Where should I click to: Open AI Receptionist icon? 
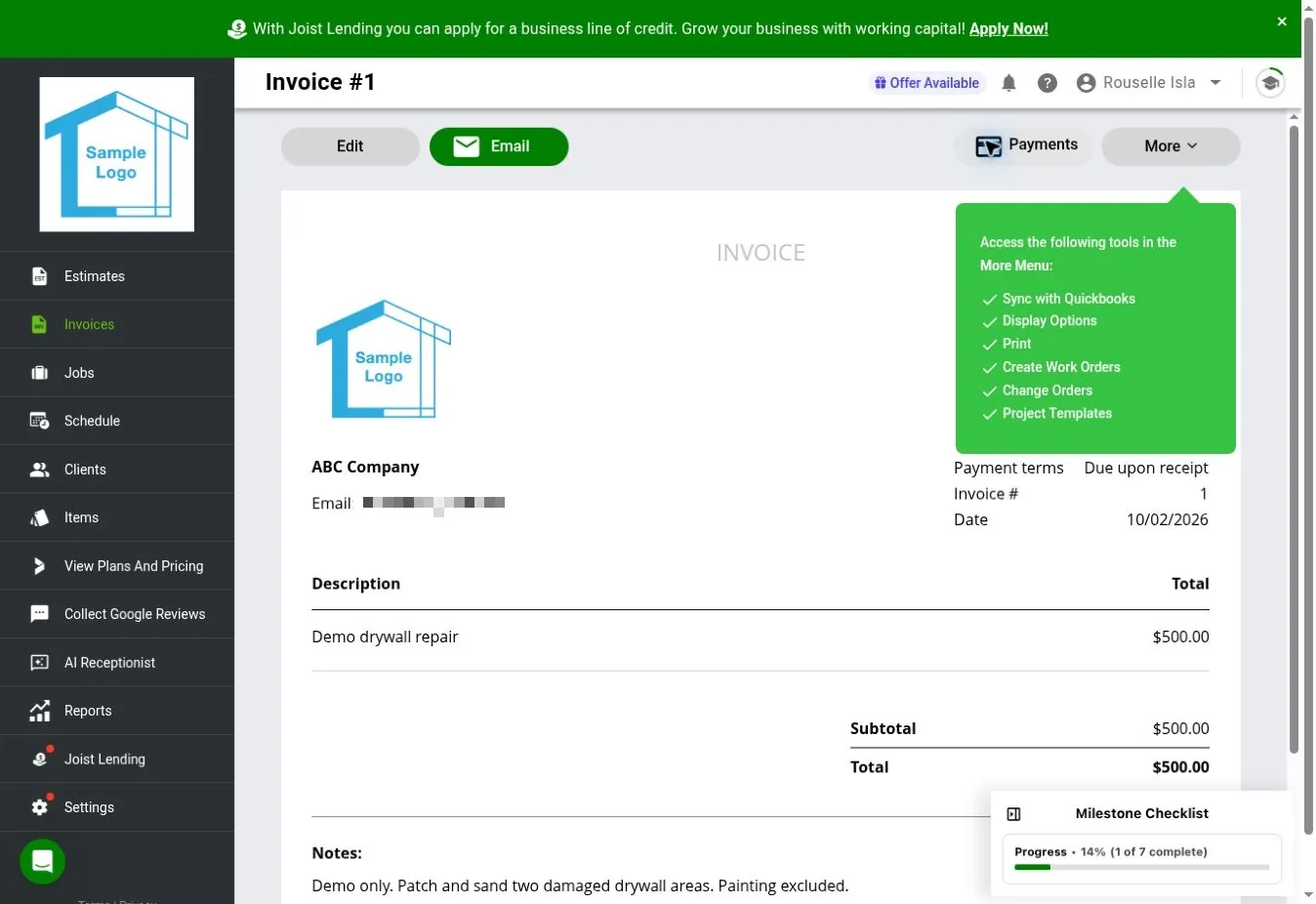point(39,663)
